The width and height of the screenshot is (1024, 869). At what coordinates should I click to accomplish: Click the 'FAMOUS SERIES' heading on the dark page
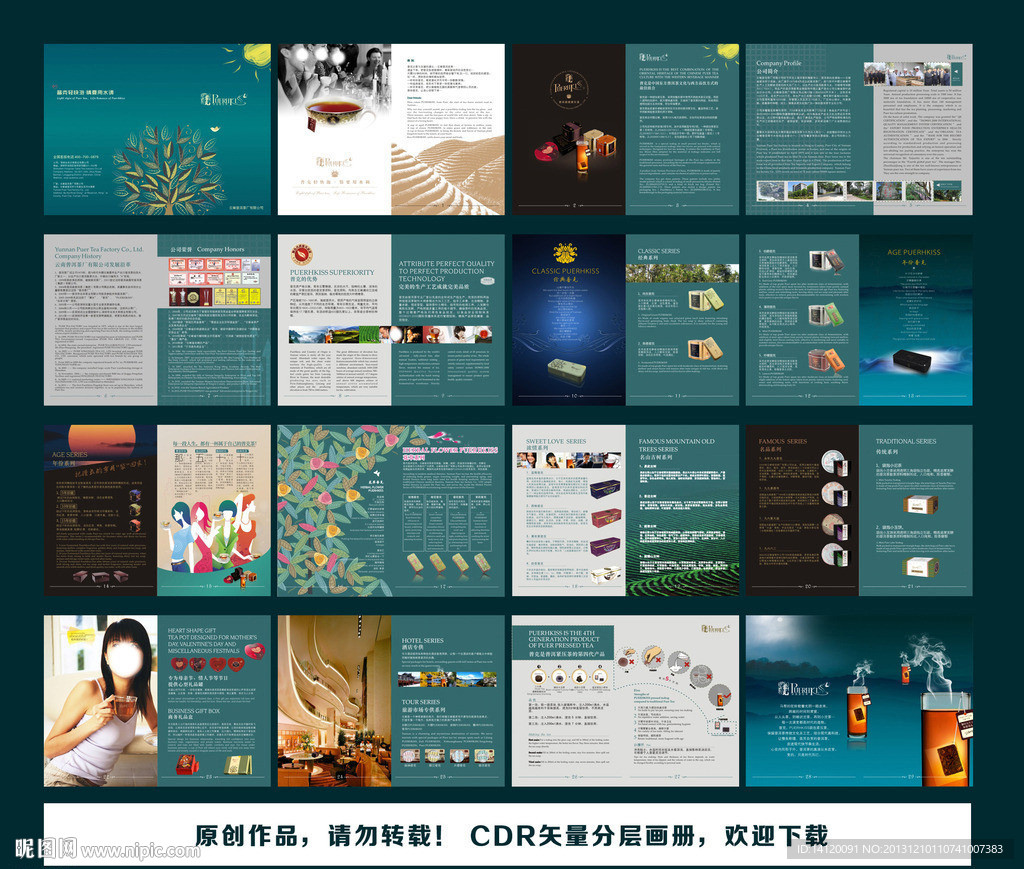[x=783, y=441]
